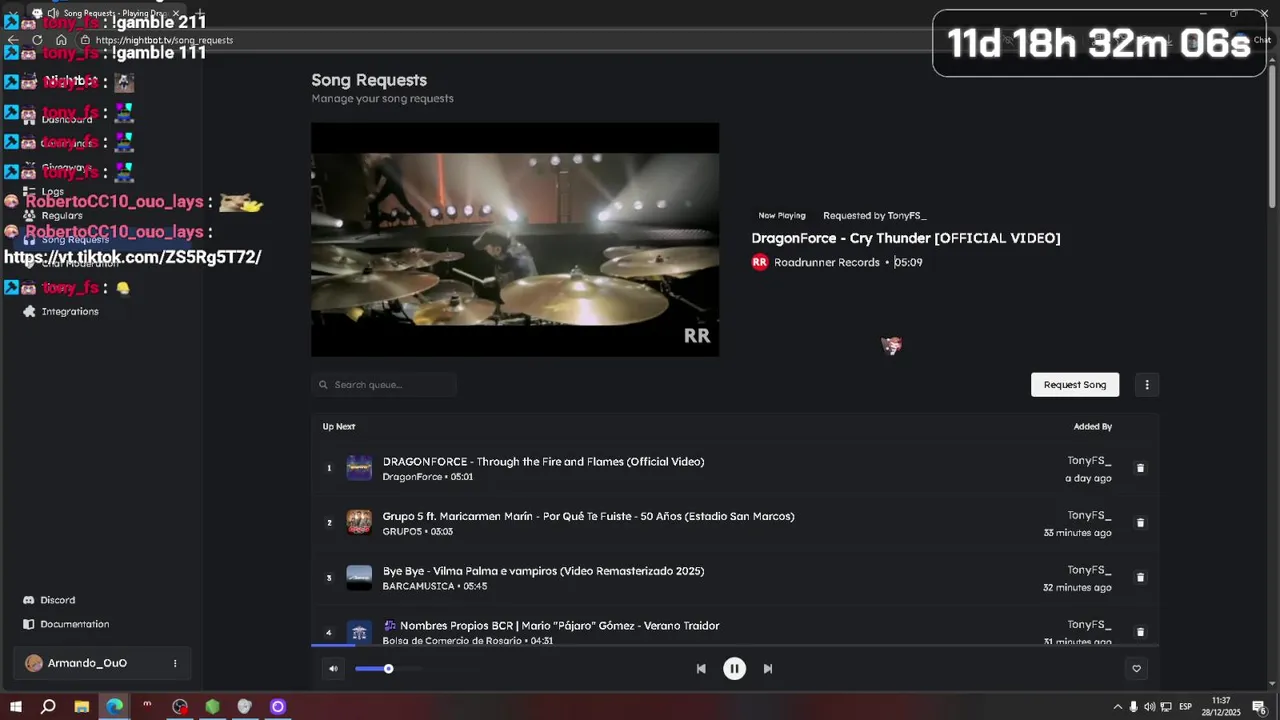1280x720 pixels.
Task: Open Windows taskbar search
Action: pyautogui.click(x=48, y=706)
